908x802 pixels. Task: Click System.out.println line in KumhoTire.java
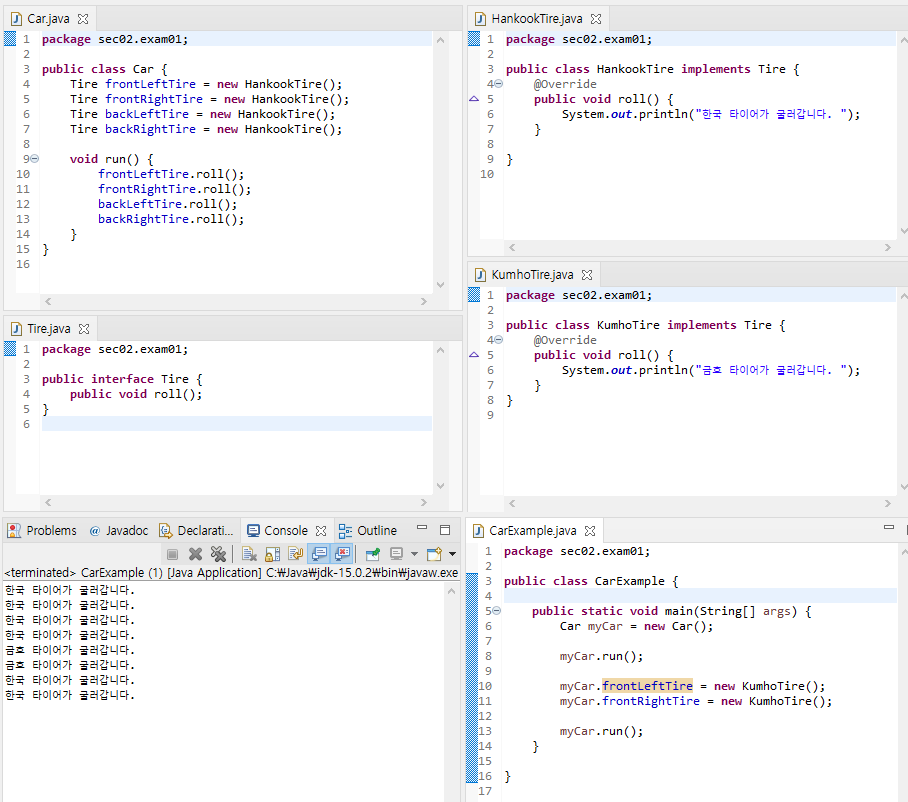click(x=711, y=371)
